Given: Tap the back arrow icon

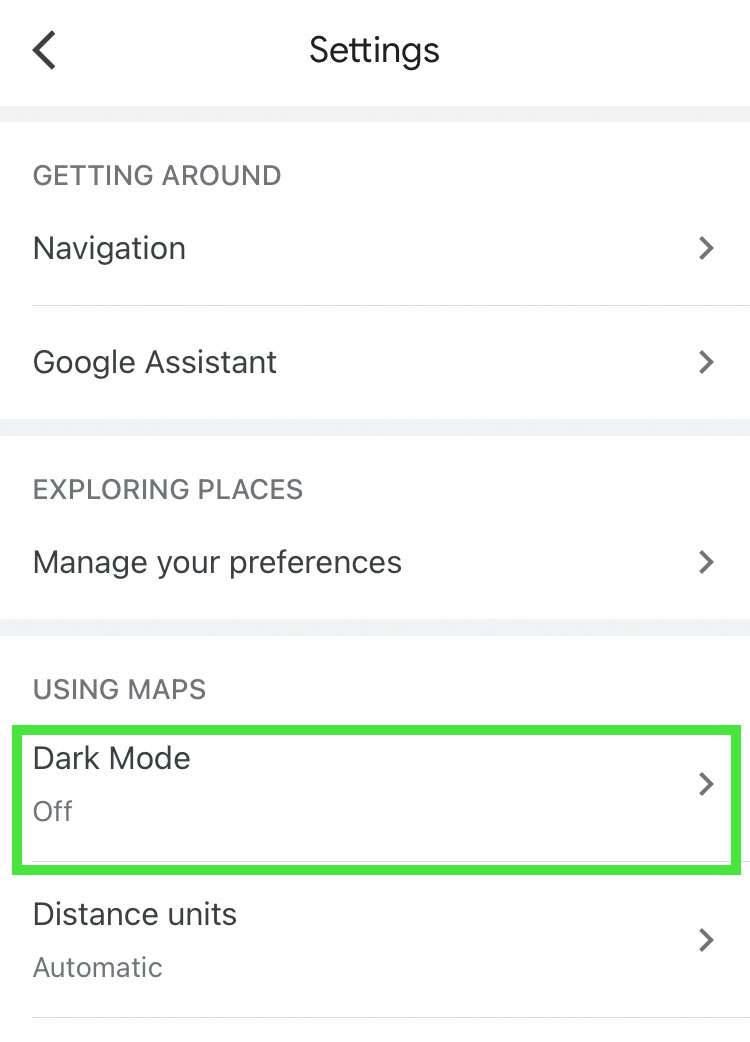Looking at the screenshot, I should (x=44, y=50).
